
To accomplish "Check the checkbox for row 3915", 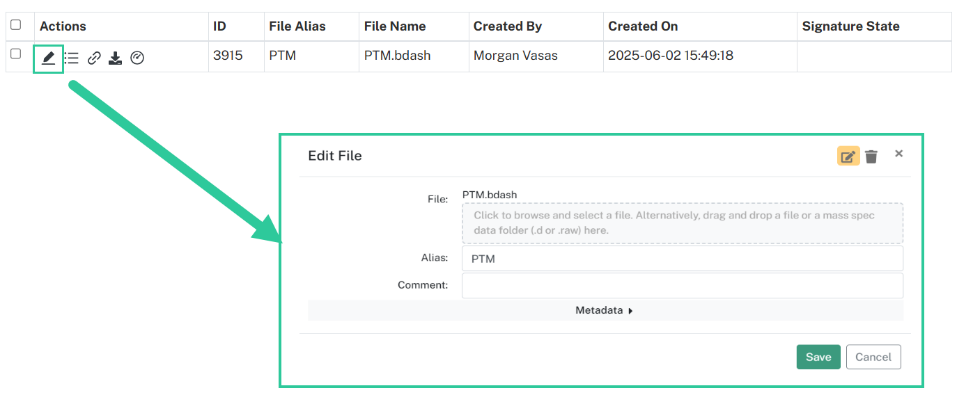I will click(16, 54).
